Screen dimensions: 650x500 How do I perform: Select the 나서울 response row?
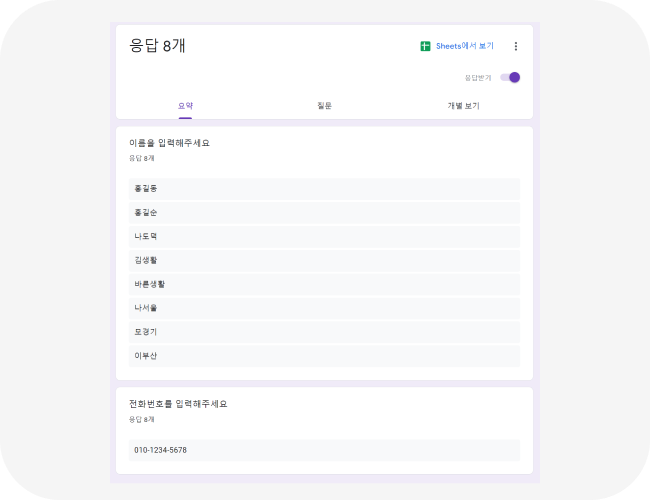point(324,308)
